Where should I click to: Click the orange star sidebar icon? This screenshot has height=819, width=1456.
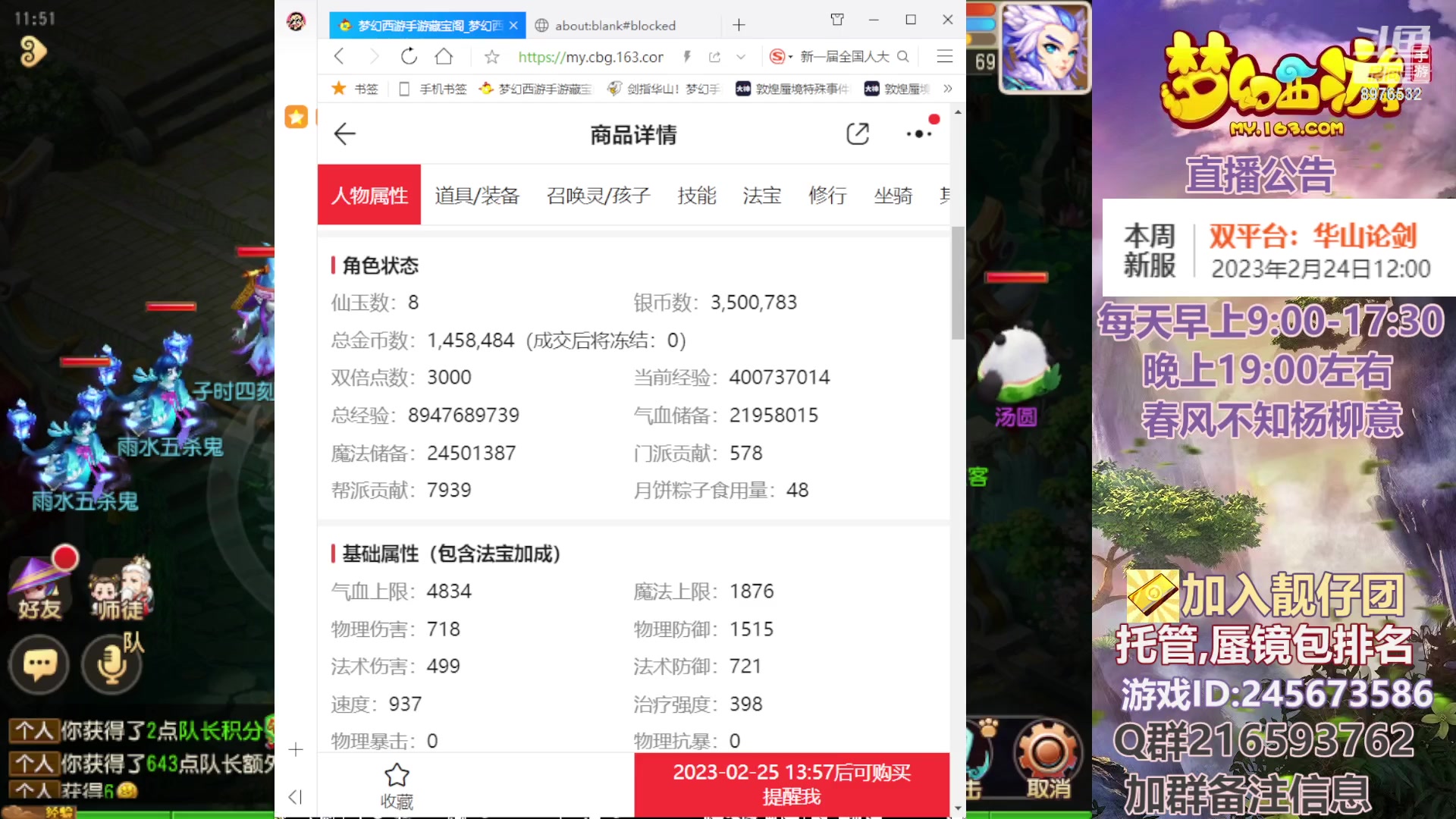tap(296, 116)
